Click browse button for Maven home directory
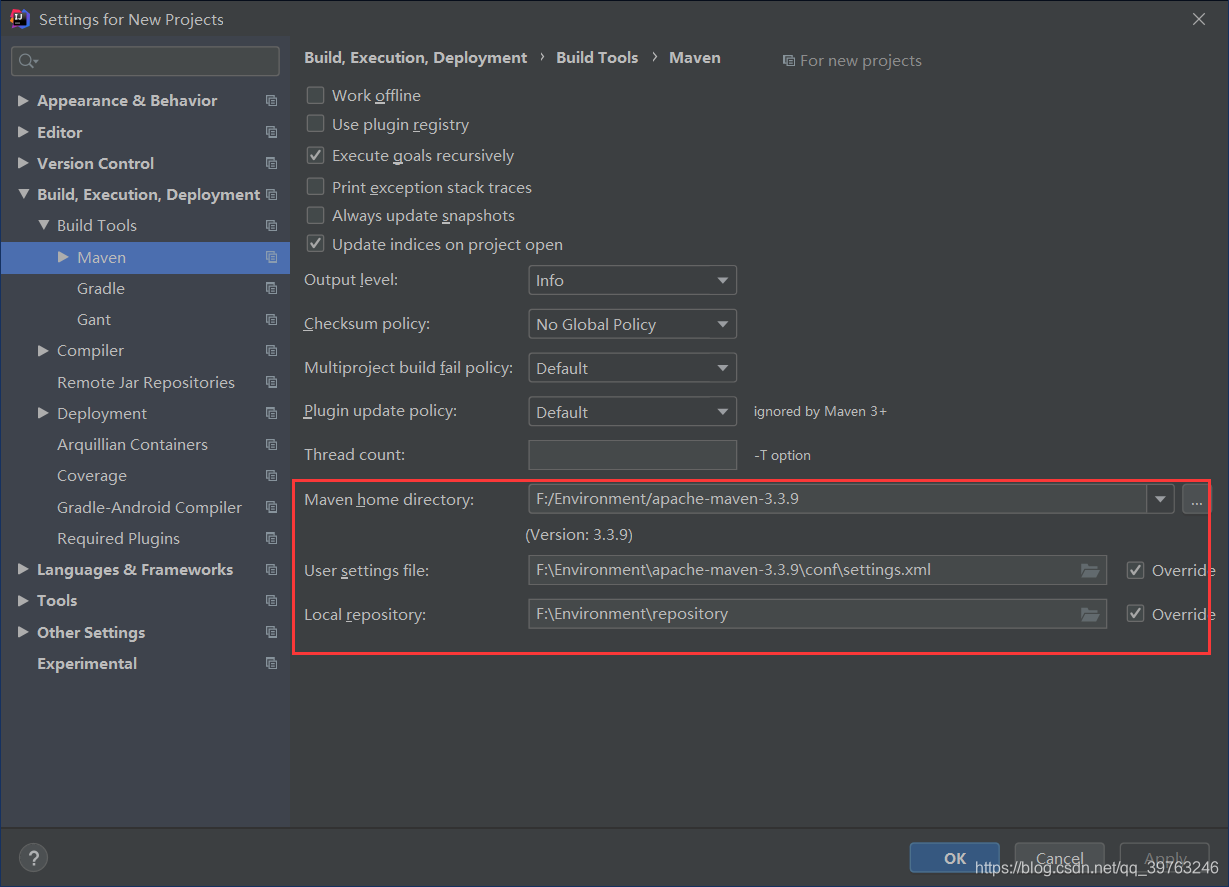1229x887 pixels. [1196, 498]
